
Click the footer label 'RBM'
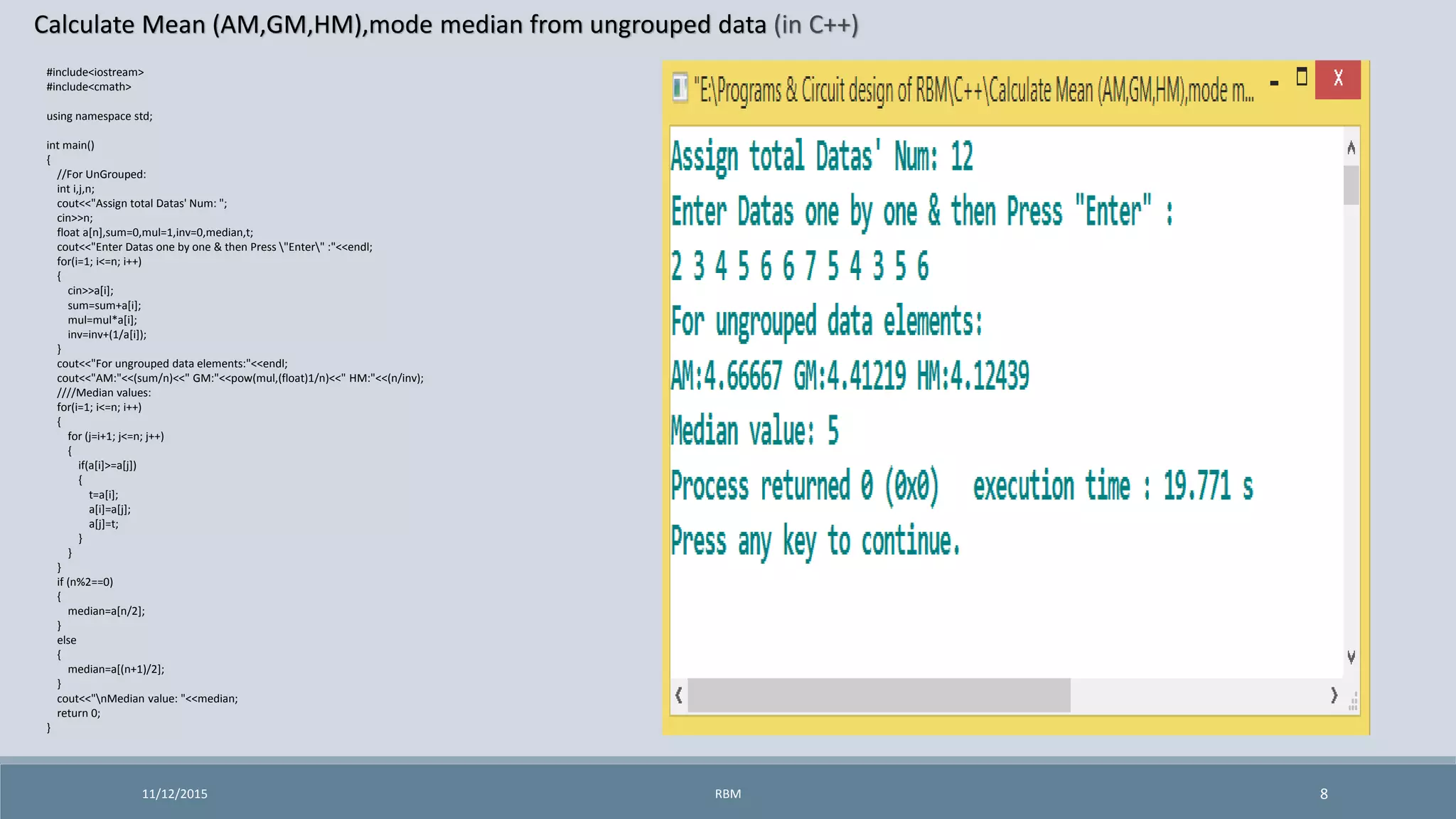[x=728, y=794]
